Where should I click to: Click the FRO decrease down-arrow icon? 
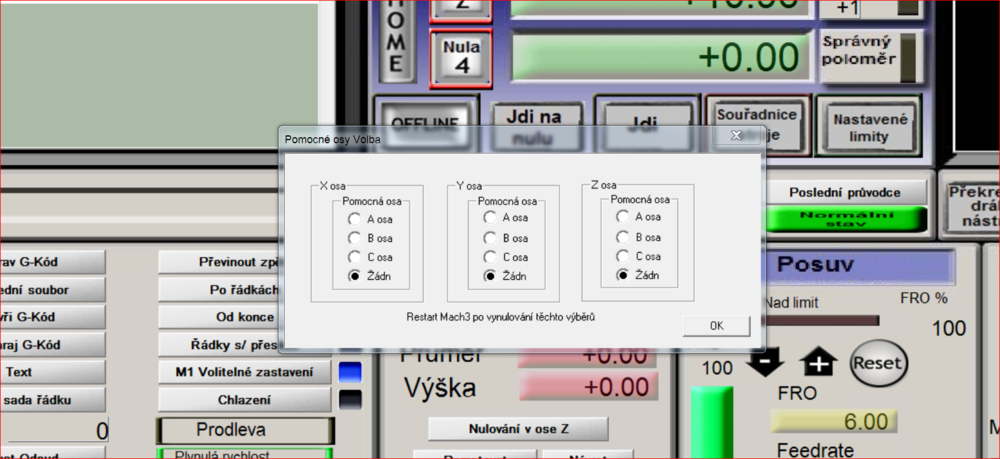pyautogui.click(x=765, y=362)
